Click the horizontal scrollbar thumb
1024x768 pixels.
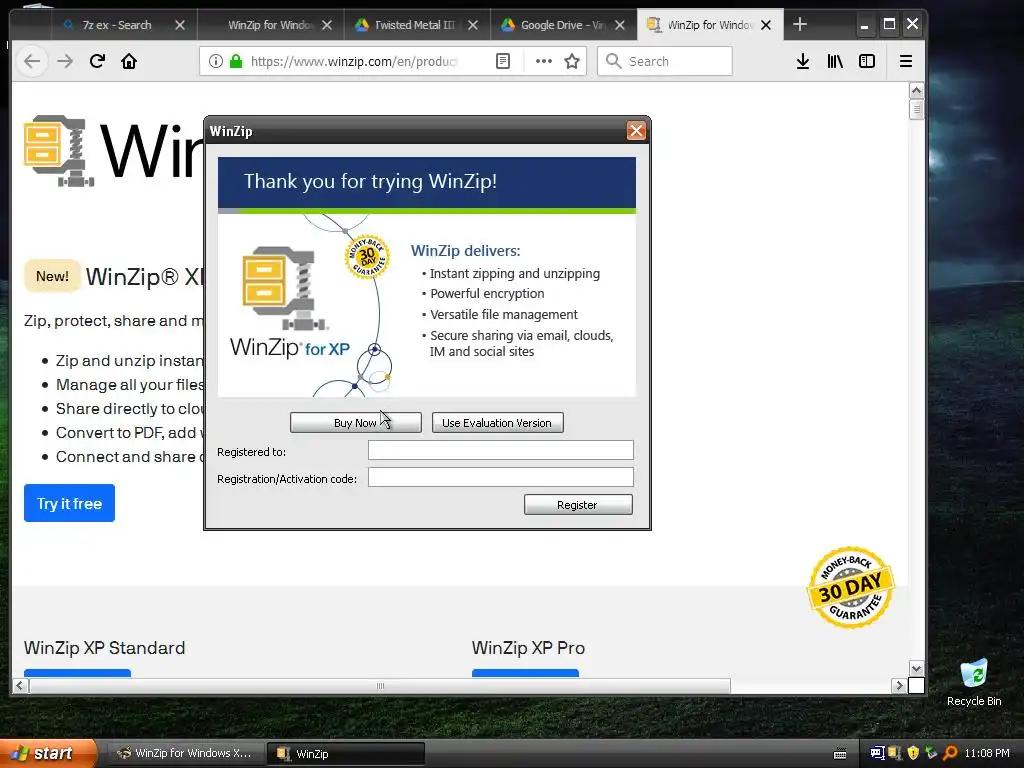[x=380, y=686]
